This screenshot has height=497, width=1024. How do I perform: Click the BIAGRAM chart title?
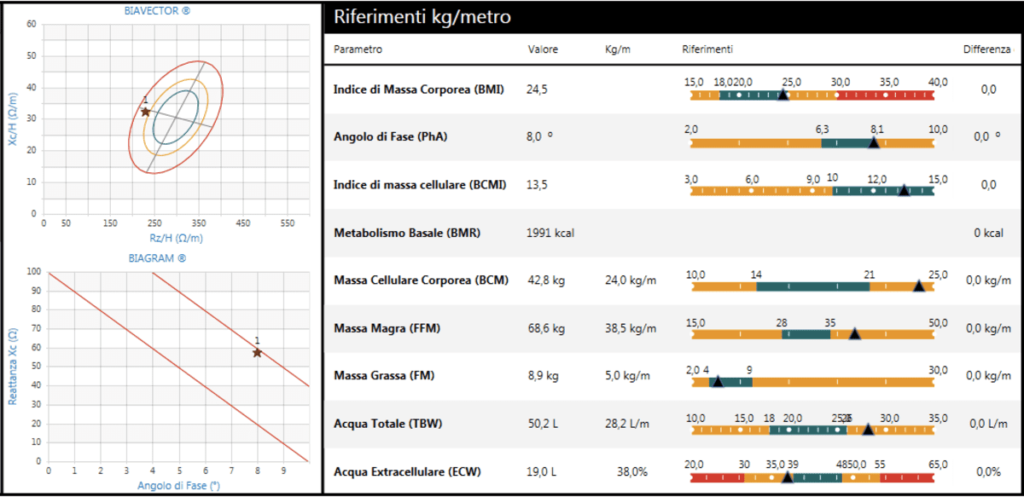pos(166,257)
